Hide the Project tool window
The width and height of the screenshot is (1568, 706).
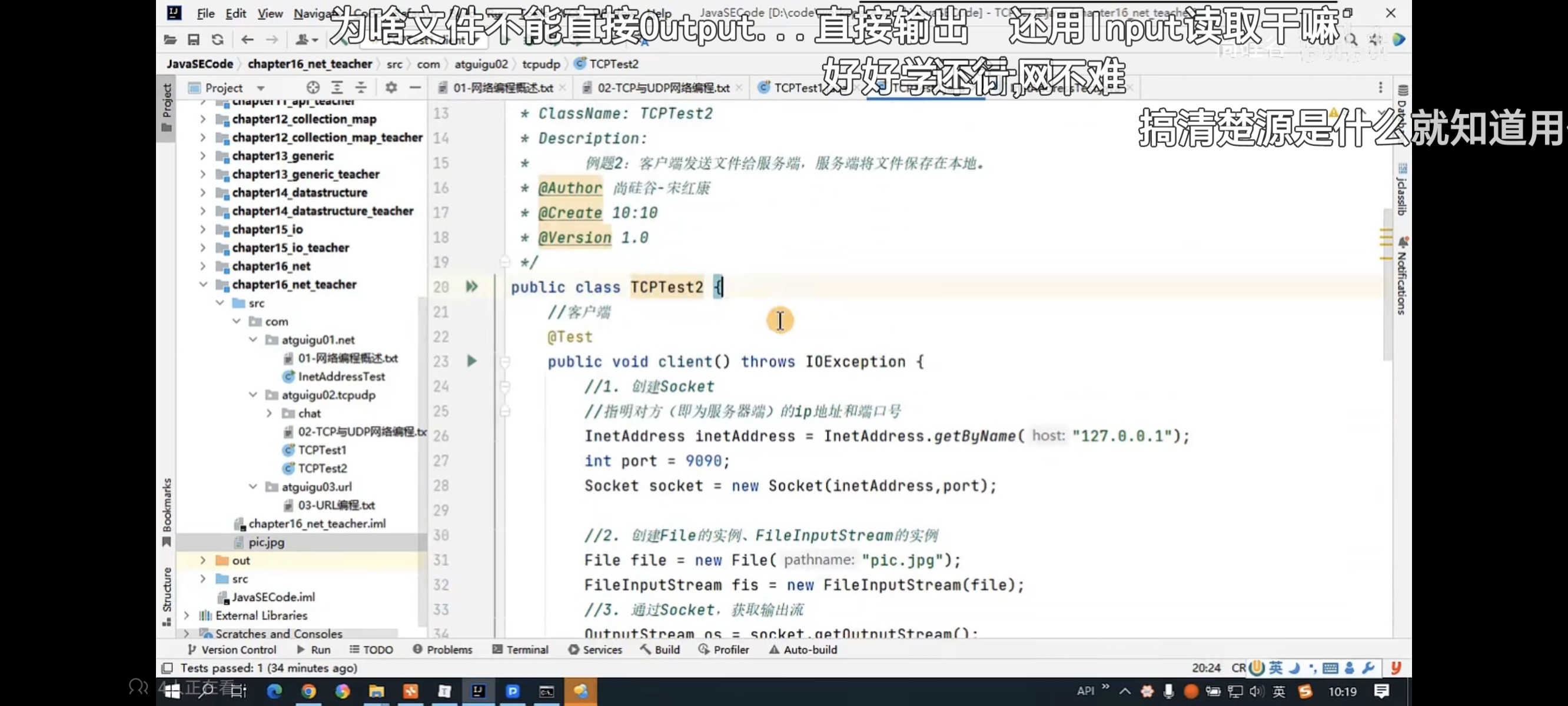(x=415, y=88)
